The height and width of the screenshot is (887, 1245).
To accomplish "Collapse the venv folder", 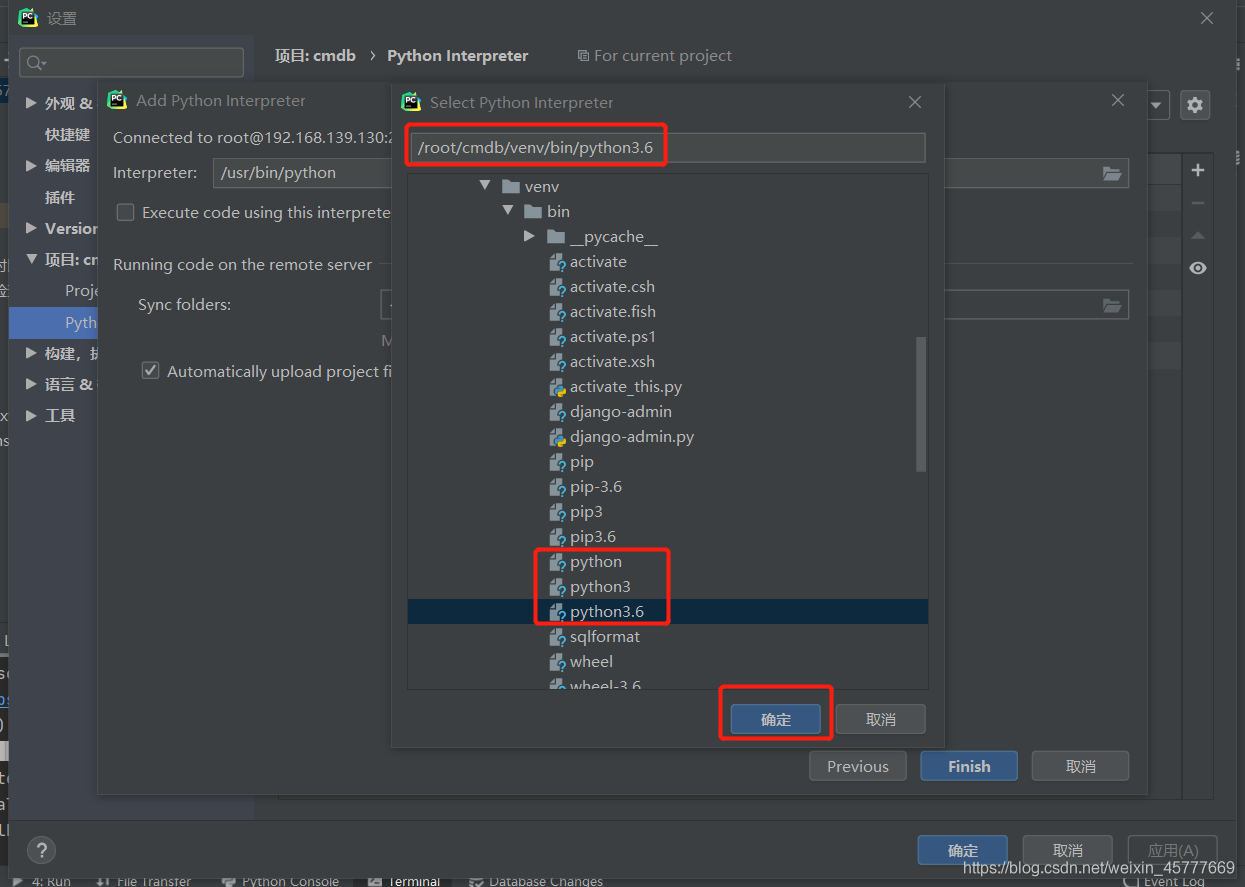I will click(x=485, y=186).
